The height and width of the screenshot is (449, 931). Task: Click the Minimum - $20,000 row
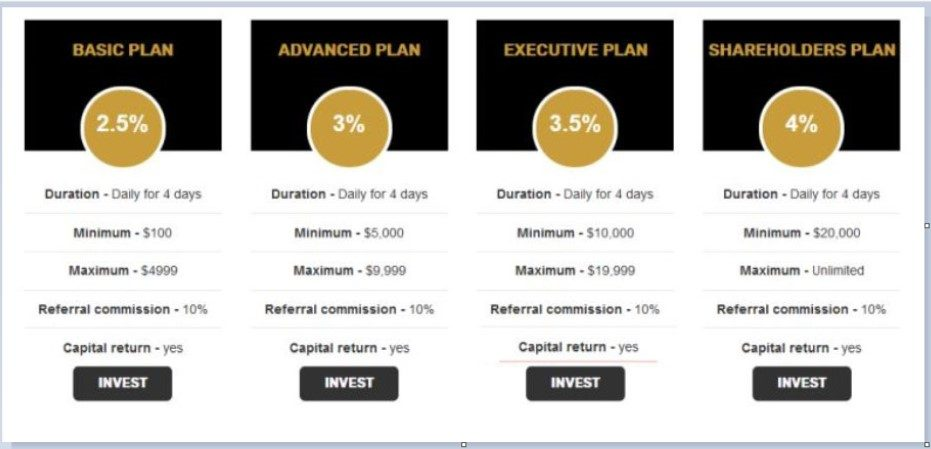pos(801,233)
